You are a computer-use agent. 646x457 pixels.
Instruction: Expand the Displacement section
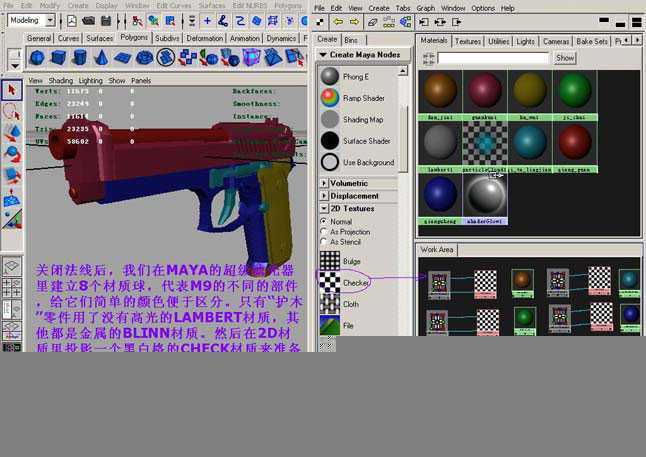pos(324,196)
